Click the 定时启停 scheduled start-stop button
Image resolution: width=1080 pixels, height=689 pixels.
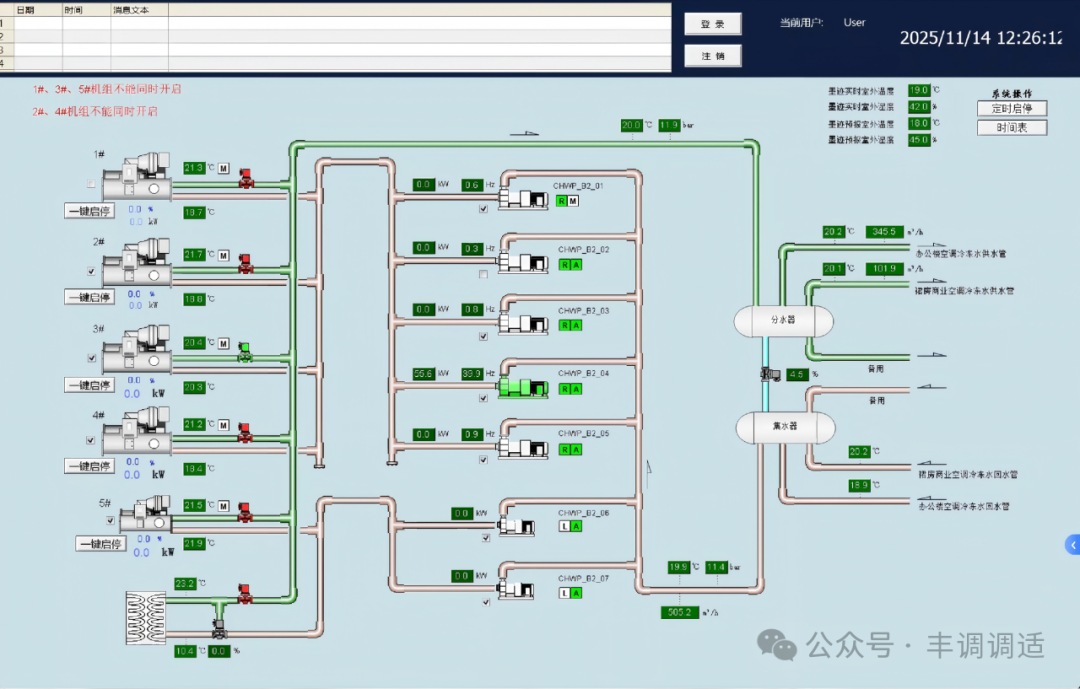tap(1012, 108)
